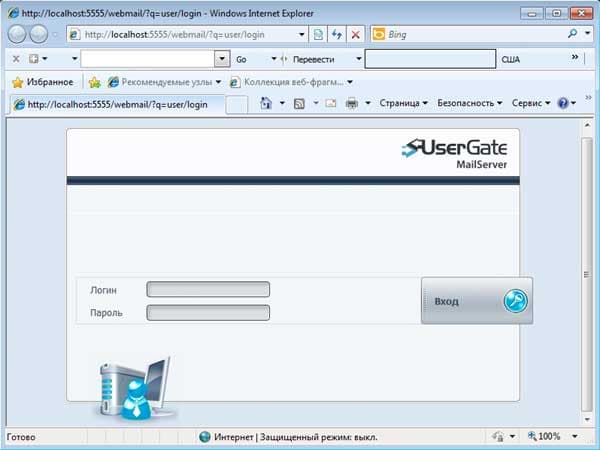Open the Страница menu
Image resolution: width=600 pixels, height=450 pixels.
(x=403, y=103)
